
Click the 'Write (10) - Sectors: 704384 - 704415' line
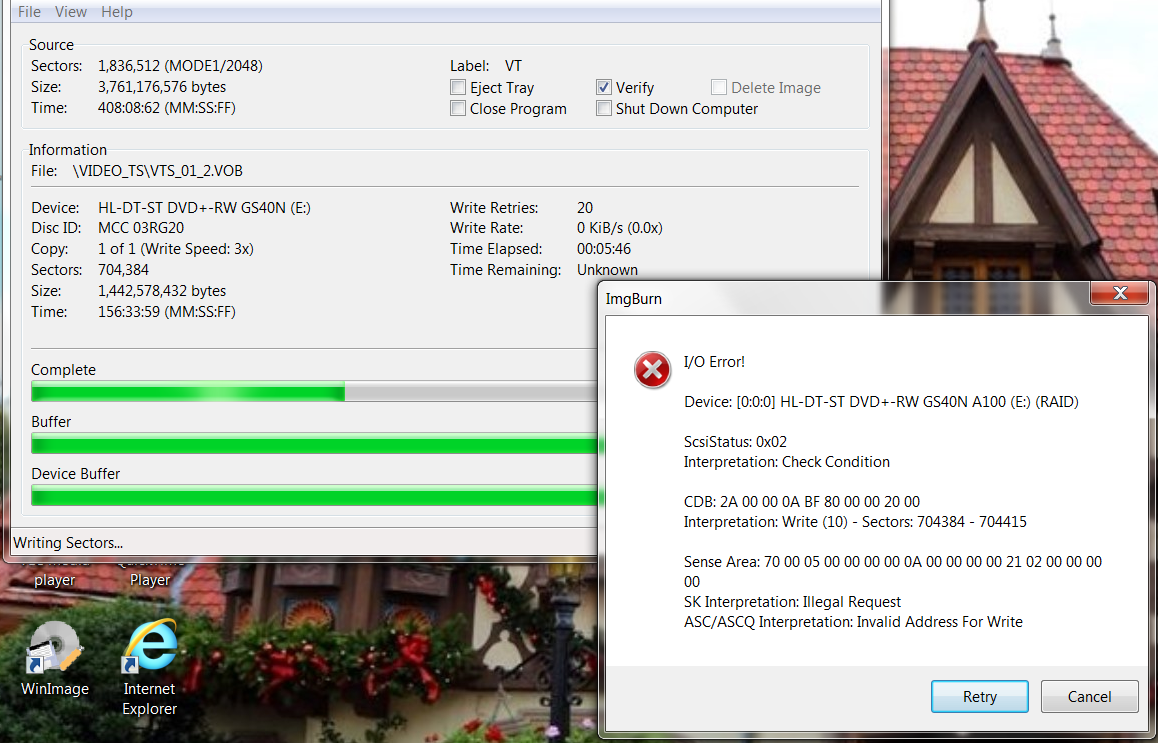click(855, 521)
